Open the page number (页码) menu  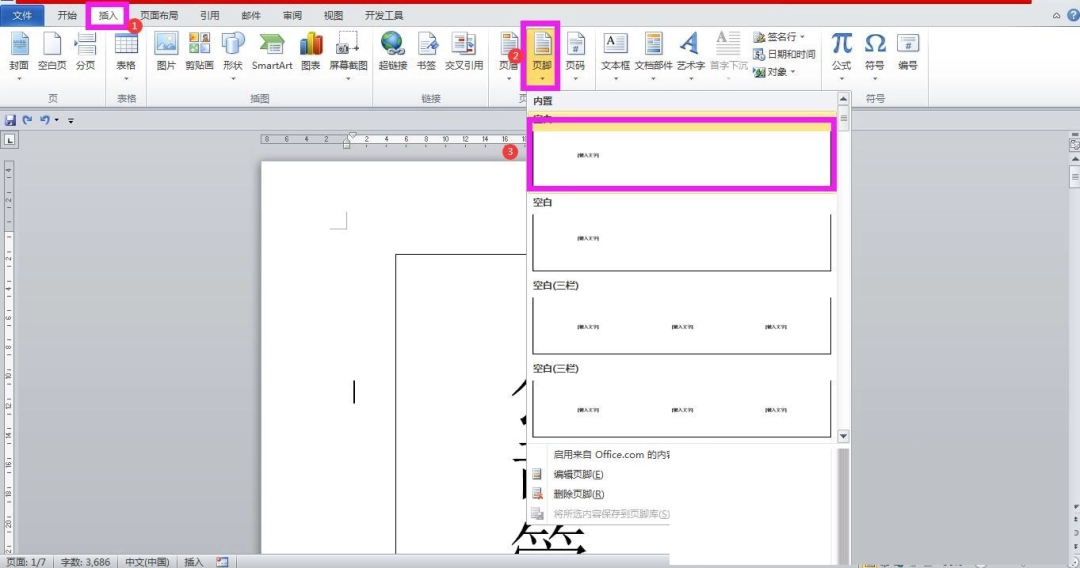(575, 55)
